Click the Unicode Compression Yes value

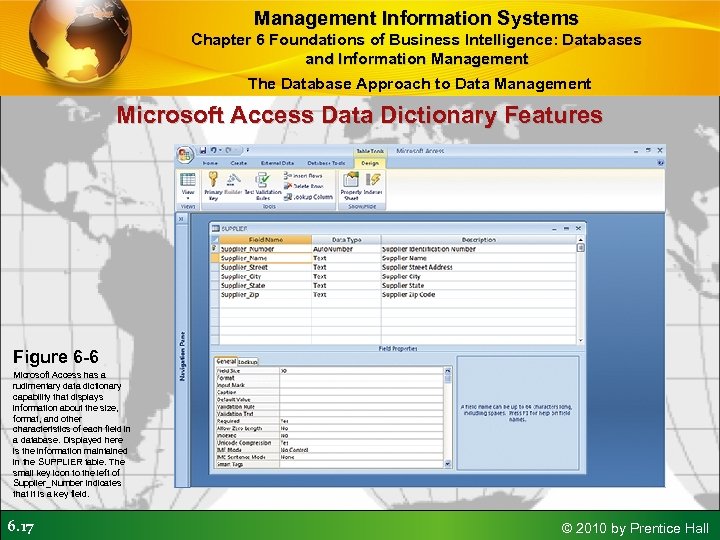pos(361,443)
